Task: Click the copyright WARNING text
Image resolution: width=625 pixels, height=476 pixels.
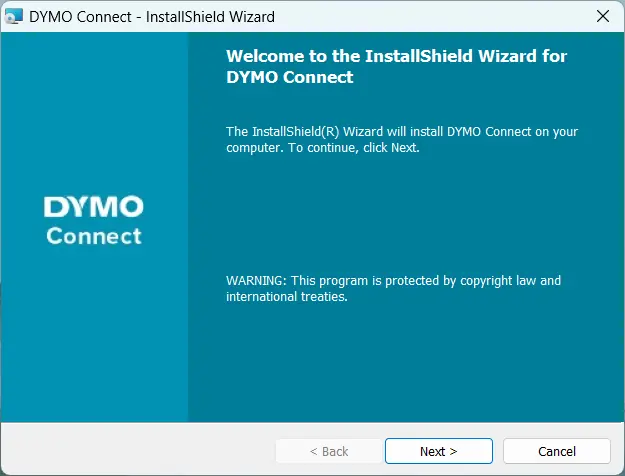Action: (x=393, y=288)
